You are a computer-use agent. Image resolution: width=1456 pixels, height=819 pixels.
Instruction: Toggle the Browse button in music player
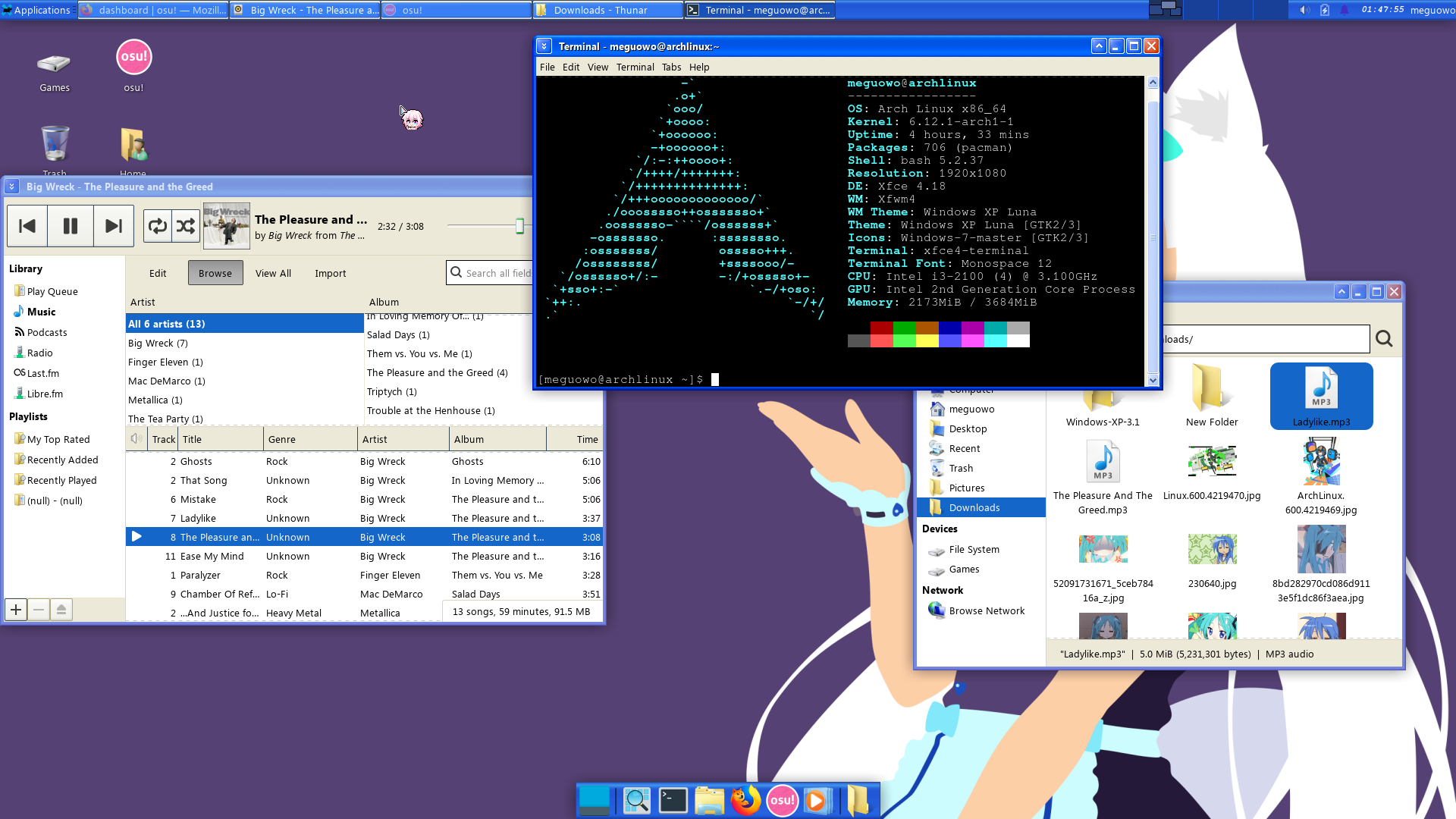click(x=215, y=273)
